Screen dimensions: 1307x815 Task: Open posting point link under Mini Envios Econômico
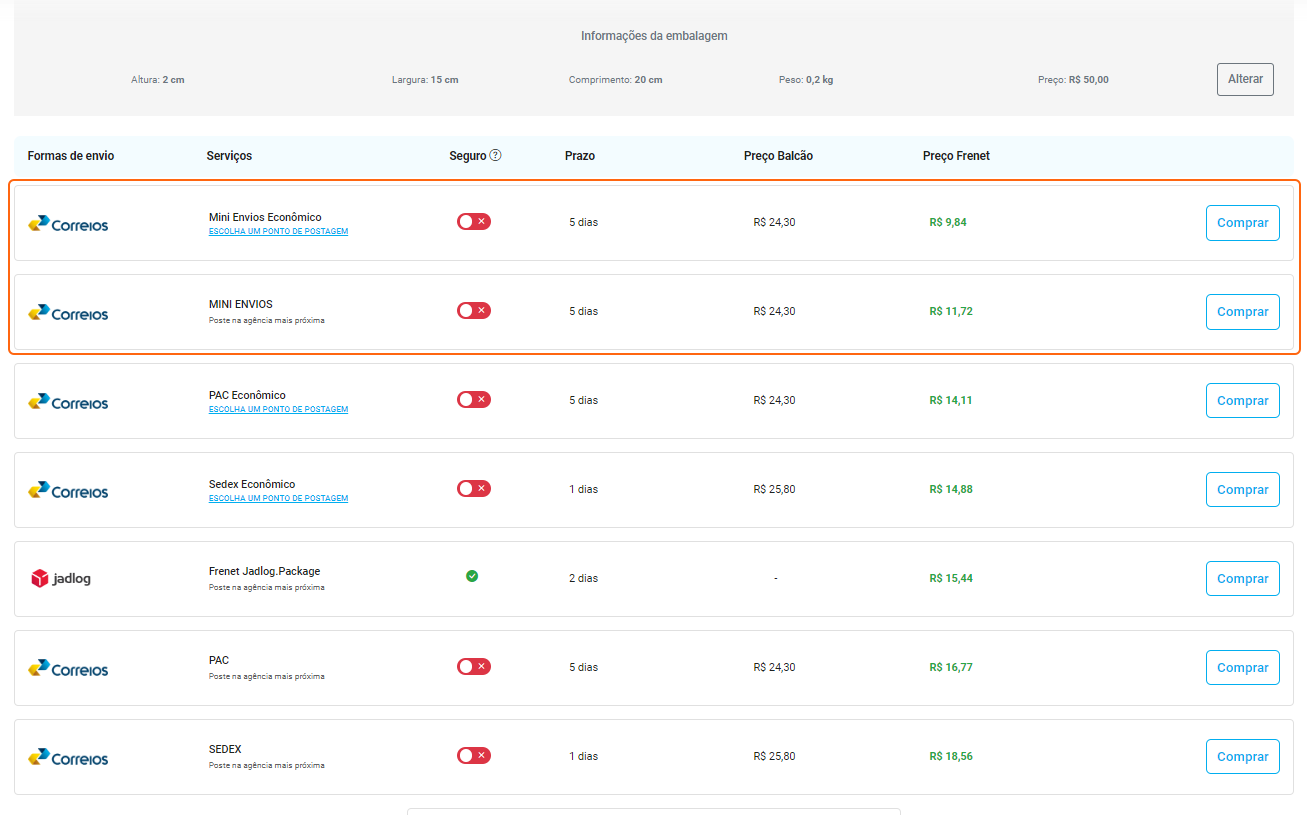278,232
